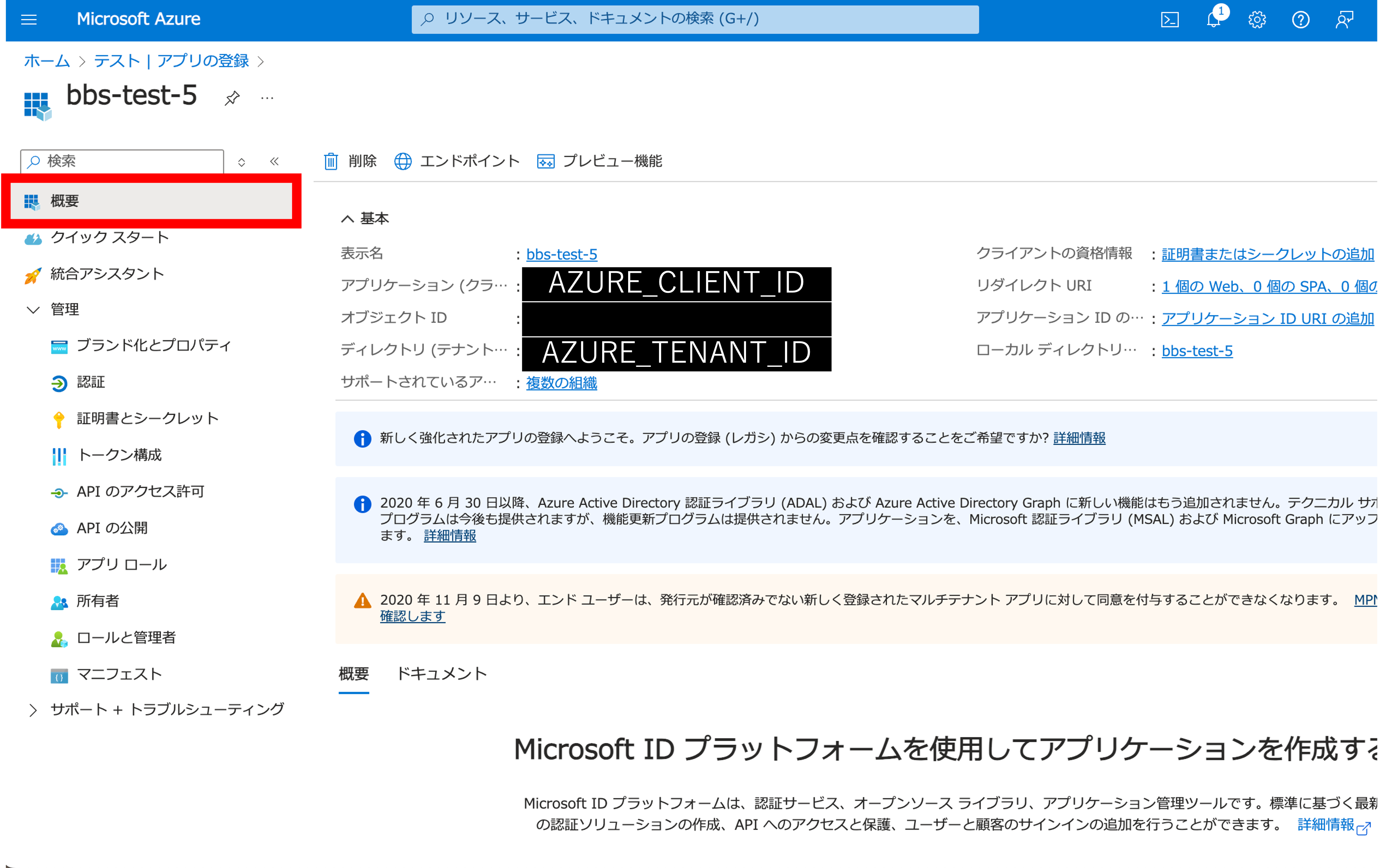Open the feedback icon in header
This screenshot has height=868, width=1378.
pyautogui.click(x=1344, y=20)
